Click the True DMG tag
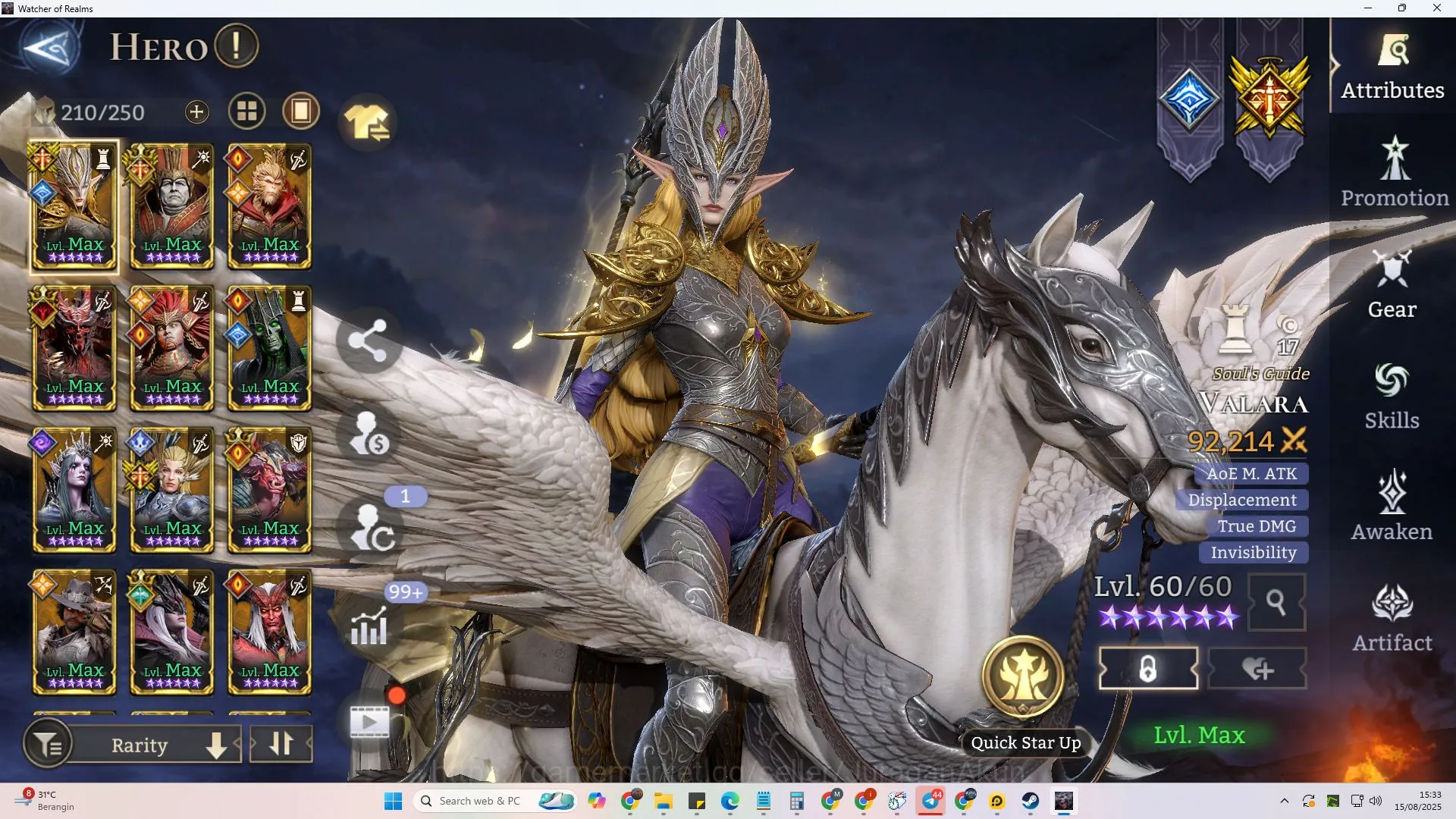The image size is (1456, 819). pos(1257,526)
